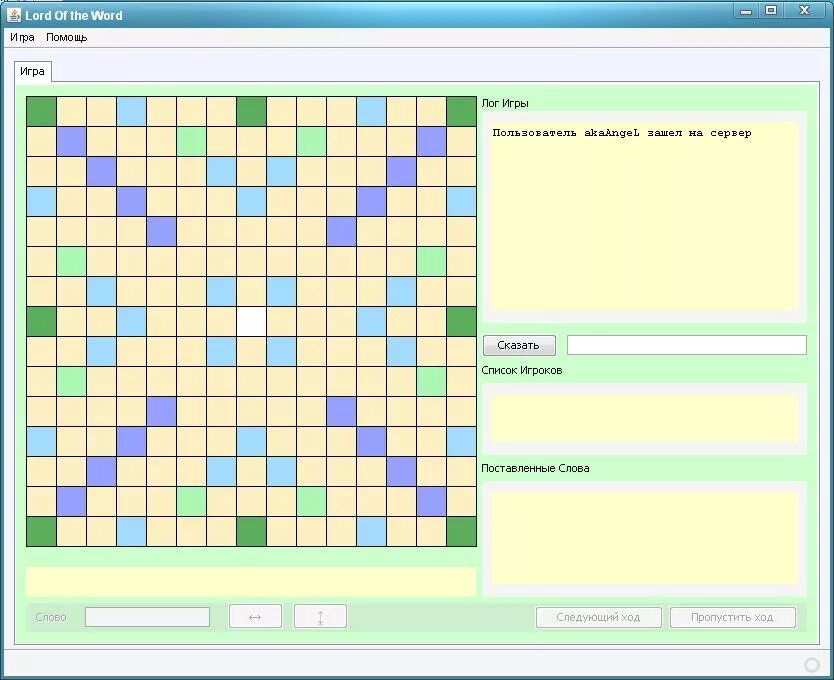
Task: Maximize the Lord Of the Word window
Action: 771,10
